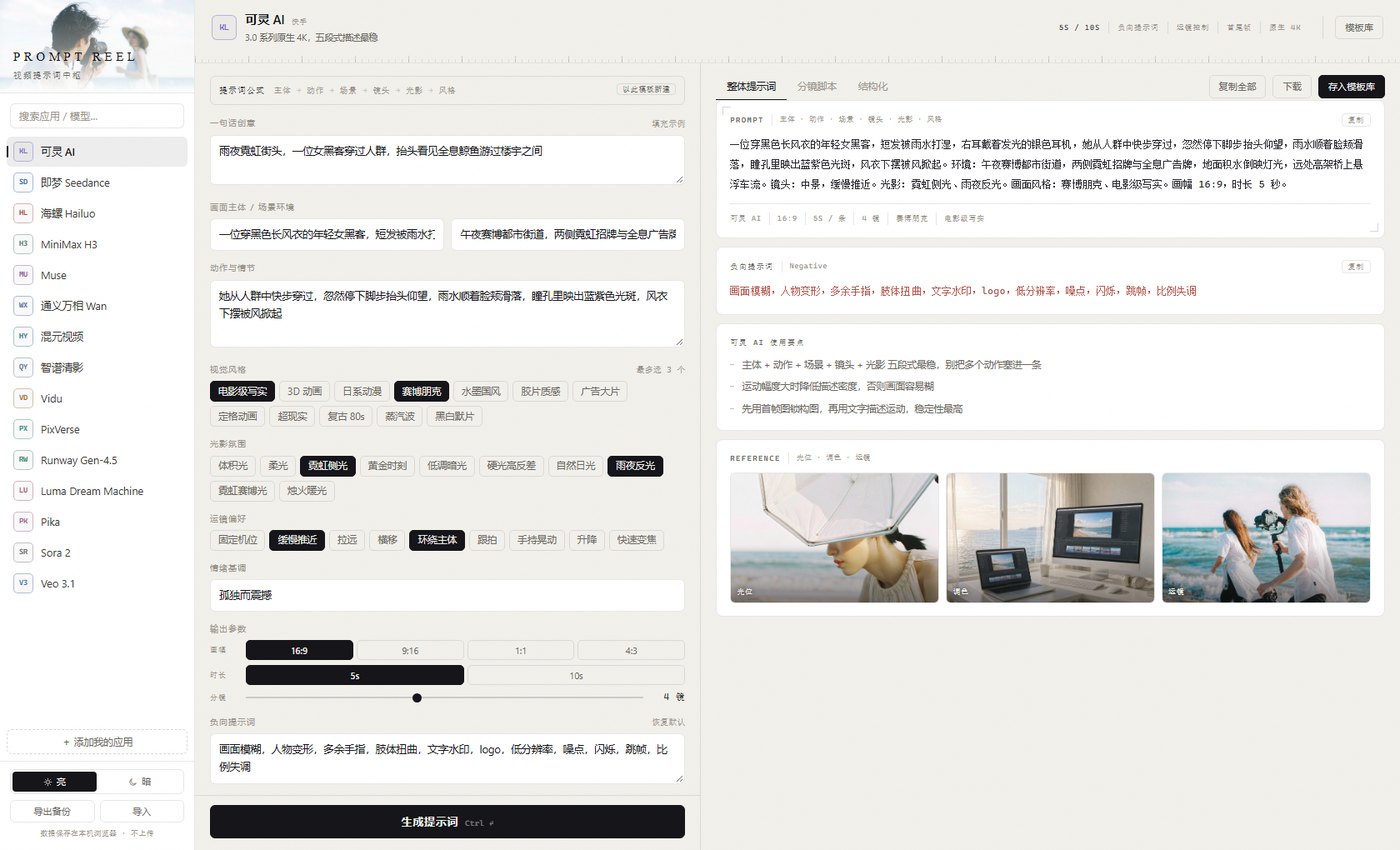
Task: Focus the 搜索应用 / 模型 search field
Action: pos(97,116)
